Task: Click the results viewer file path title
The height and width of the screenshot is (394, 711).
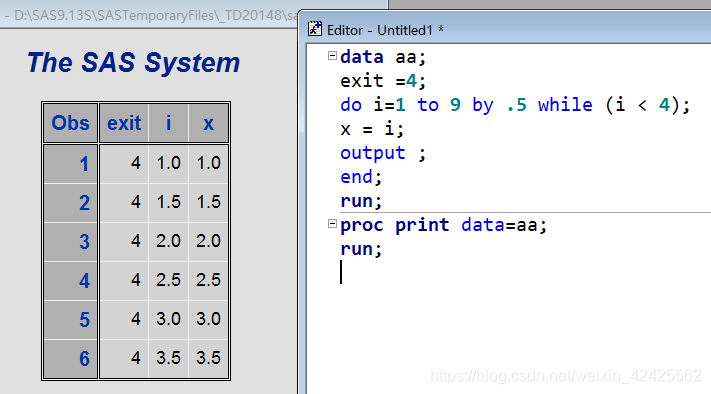Action: click(x=151, y=16)
